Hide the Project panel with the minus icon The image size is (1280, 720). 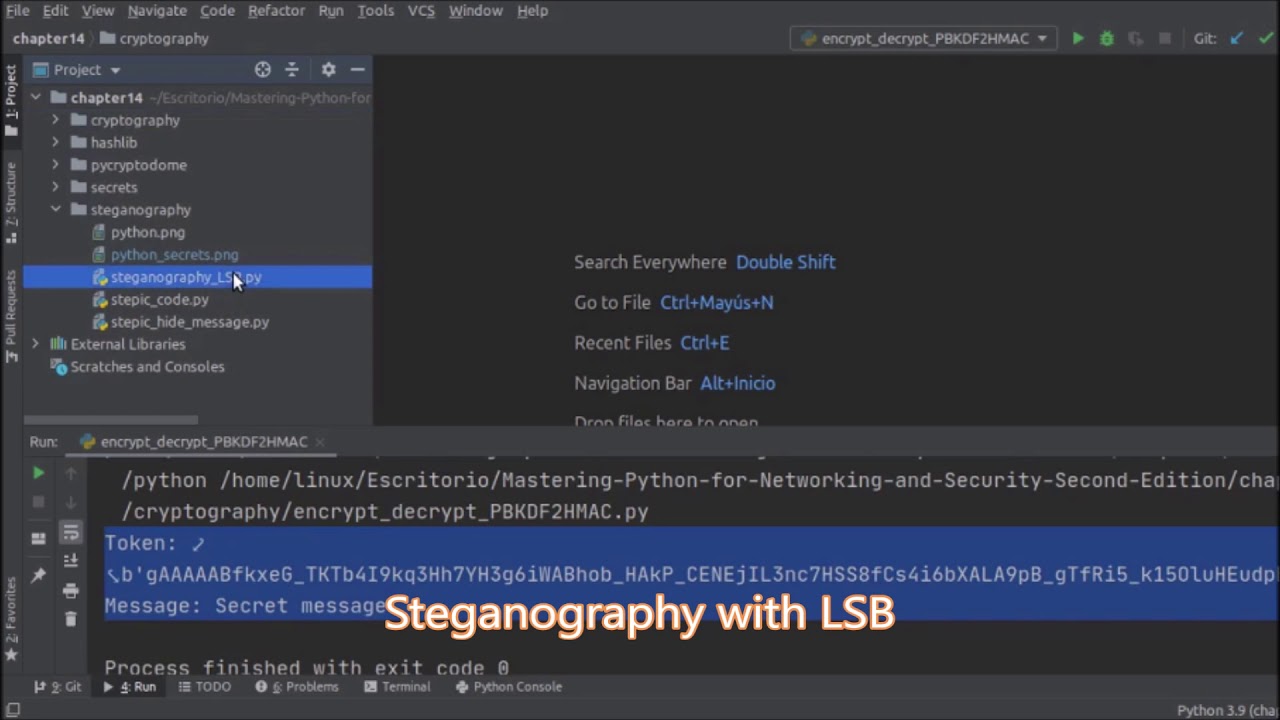tap(357, 69)
